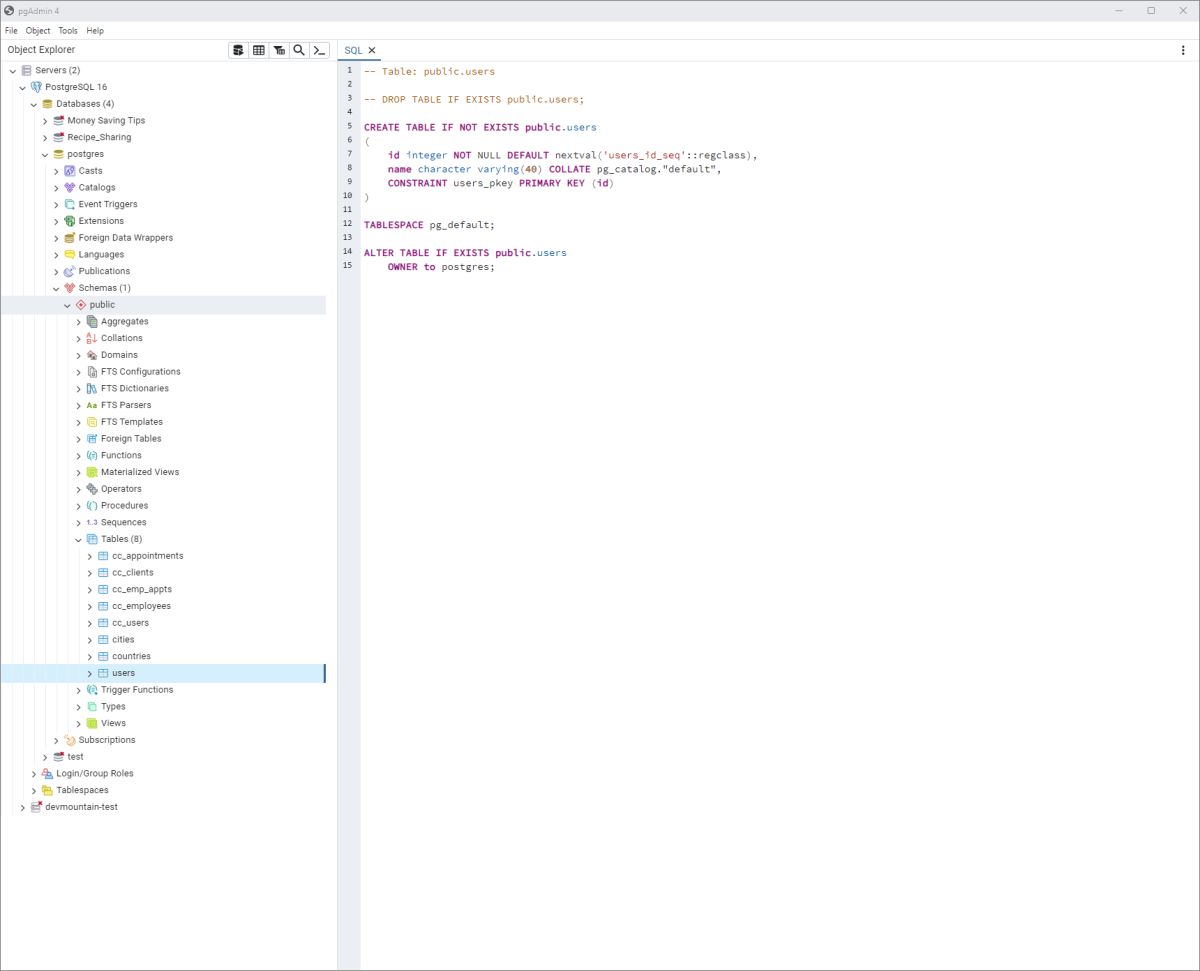Expand the devmountain-test server
Screen dimensions: 1200x971
pos(23,807)
